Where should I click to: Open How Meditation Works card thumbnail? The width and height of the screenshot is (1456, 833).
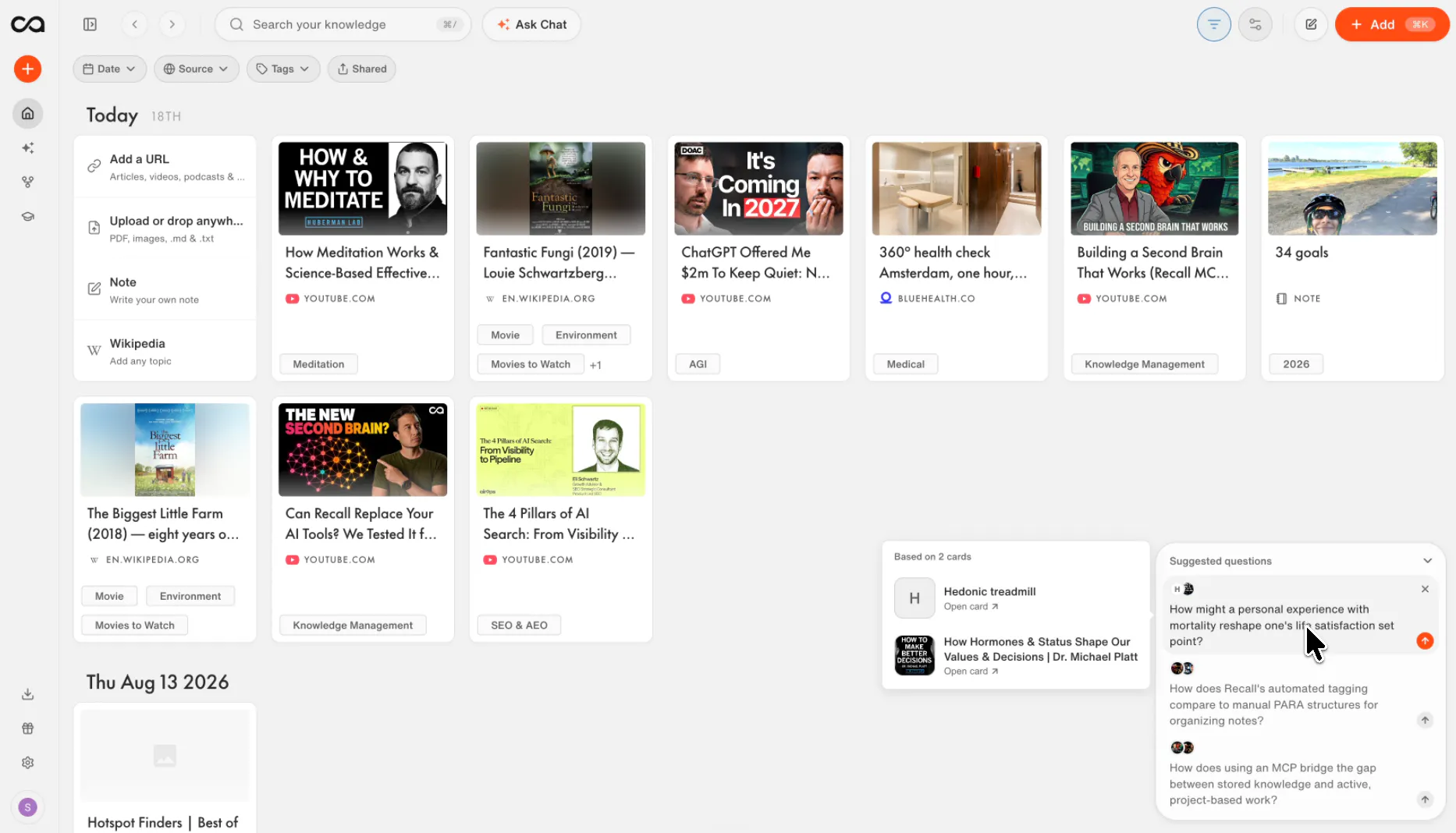tap(363, 188)
